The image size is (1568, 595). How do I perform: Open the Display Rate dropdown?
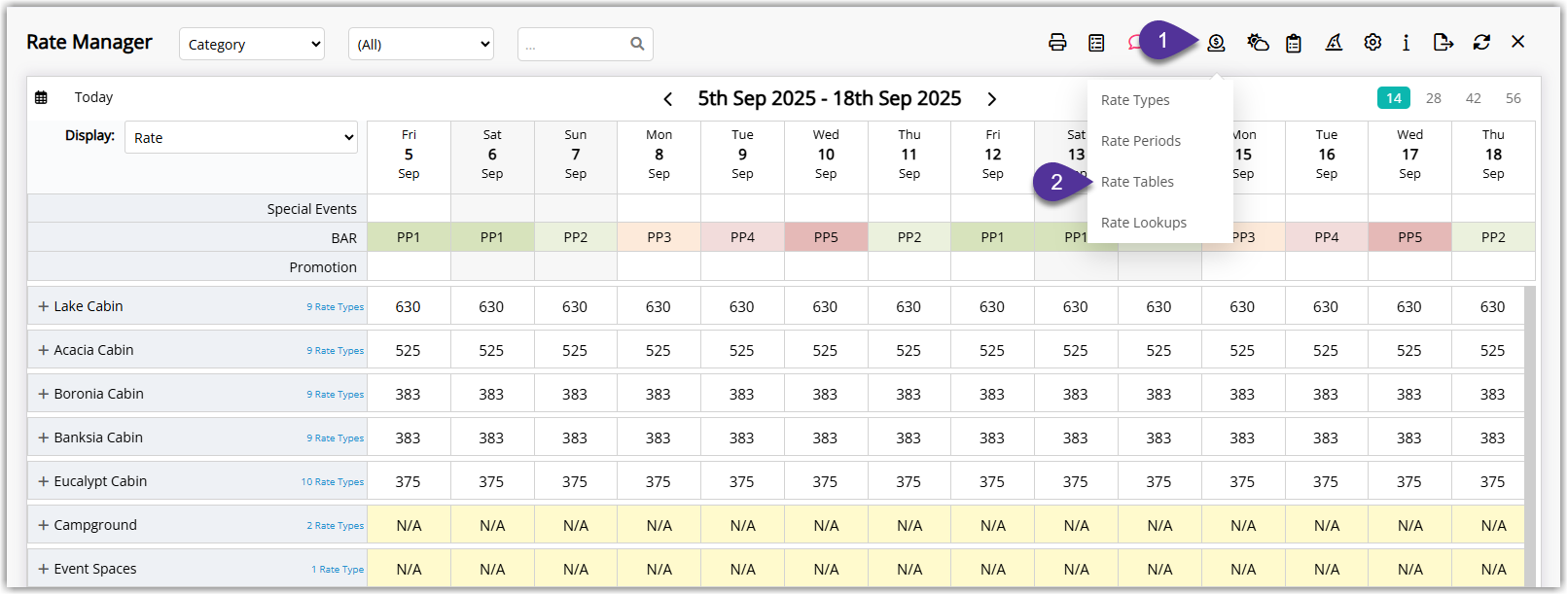tap(241, 137)
